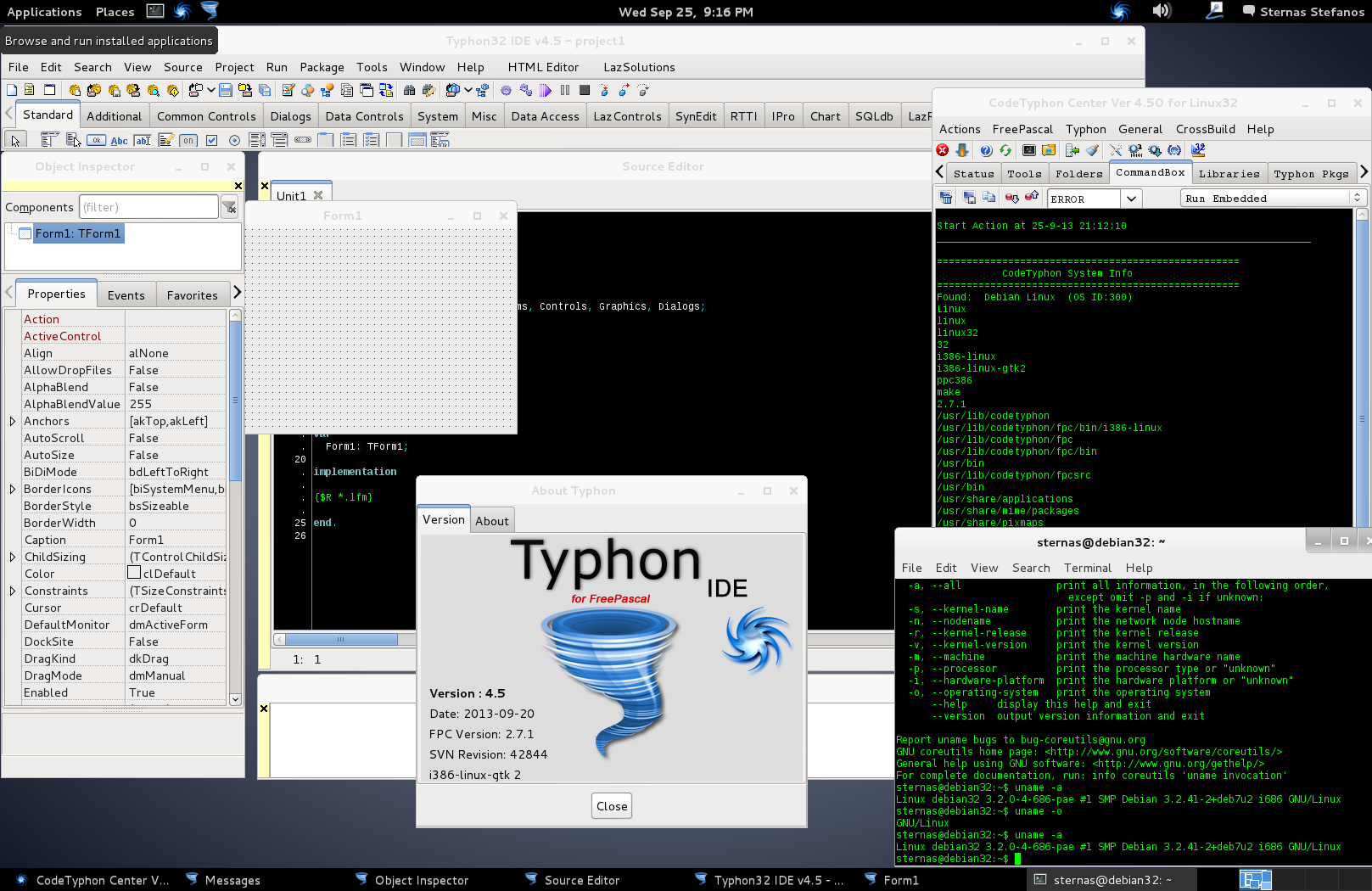Select the TButton component in palette
Image resolution: width=1372 pixels, height=891 pixels.
pos(97,140)
